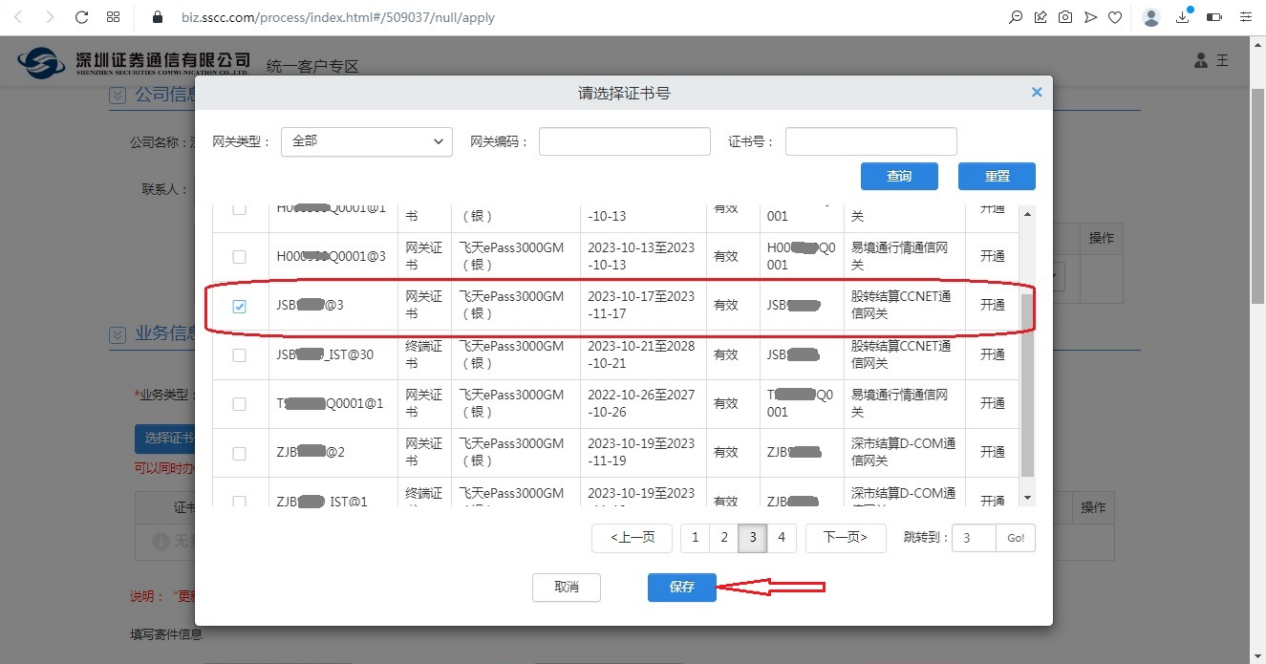This screenshot has height=664, width=1266.
Task: Open the browser downloads icon
Action: pos(1184,17)
